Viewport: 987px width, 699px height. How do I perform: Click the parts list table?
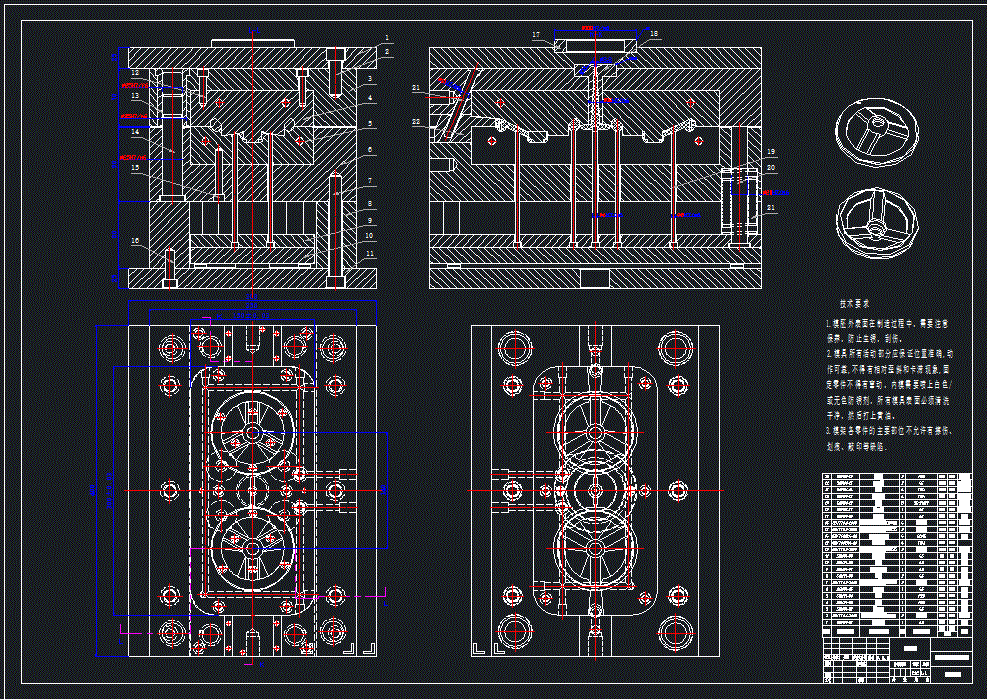coord(897,555)
